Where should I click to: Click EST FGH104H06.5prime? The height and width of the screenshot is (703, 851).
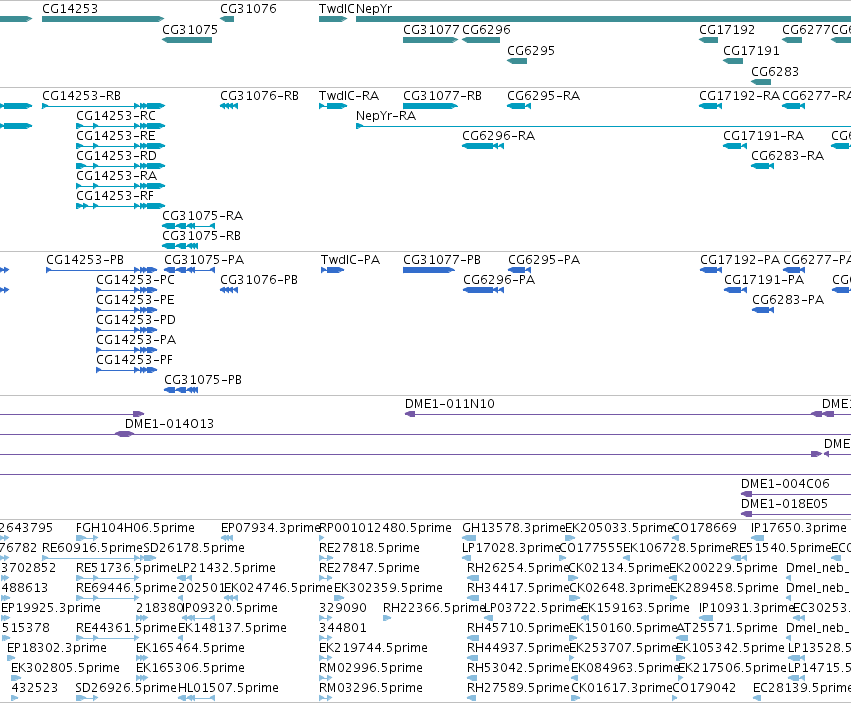[135, 528]
